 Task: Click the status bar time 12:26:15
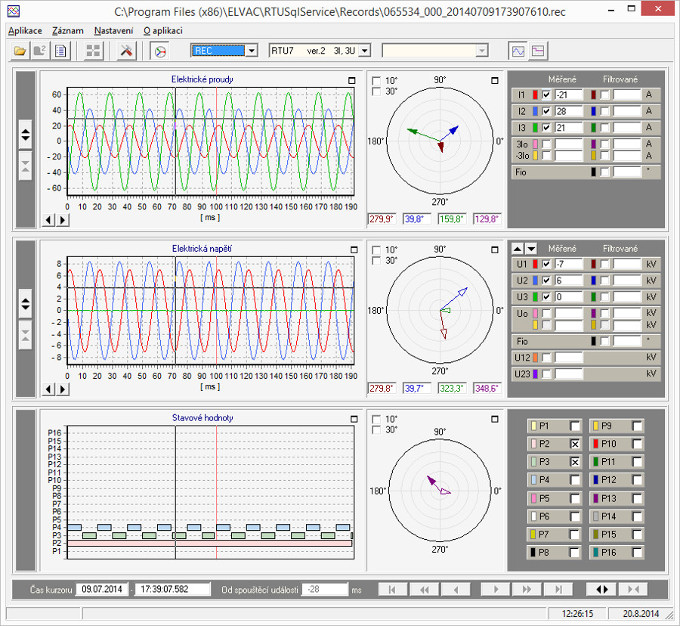(577, 613)
